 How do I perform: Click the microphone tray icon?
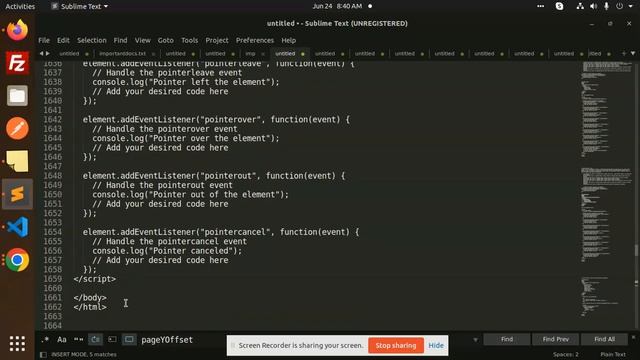(x=606, y=6)
